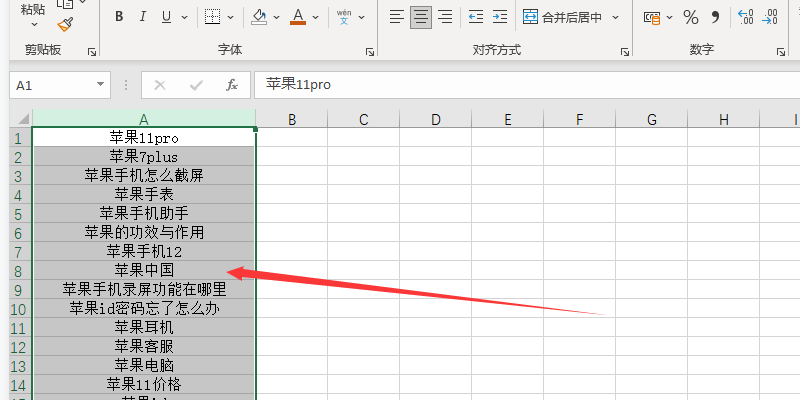Apply underline to the selection
Viewport: 800px width, 400px height.
coord(166,17)
